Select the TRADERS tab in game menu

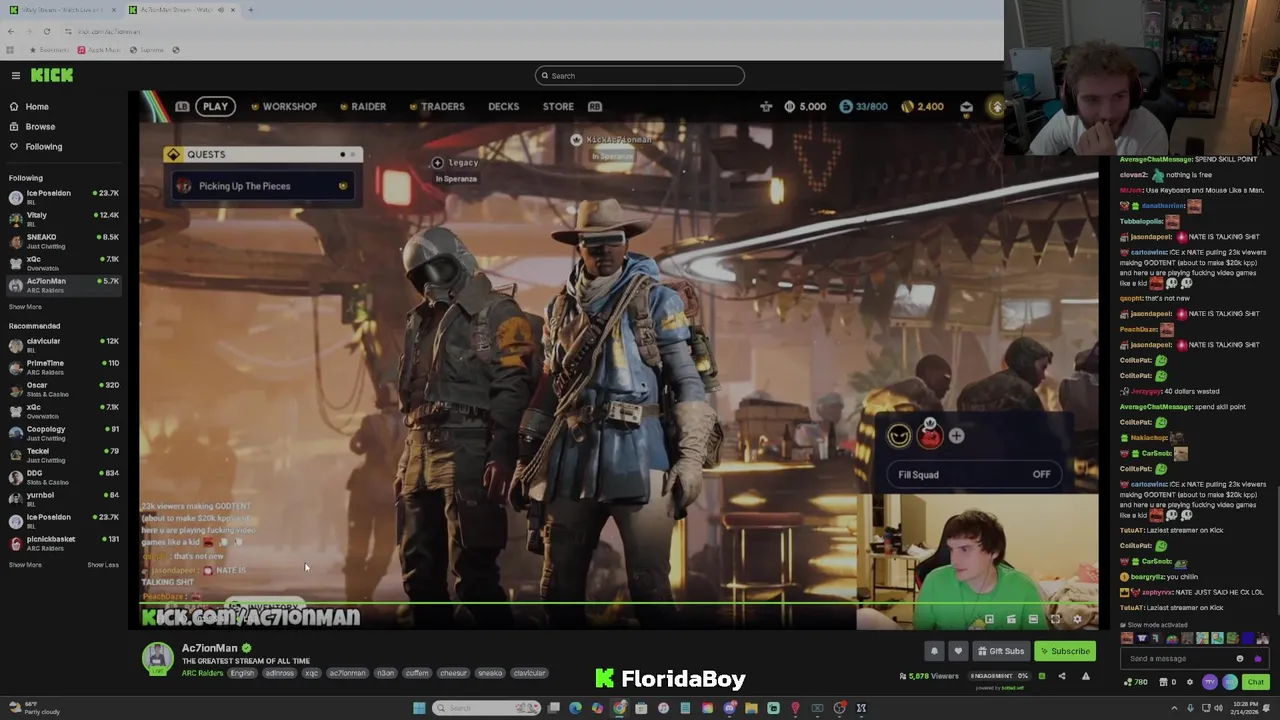[x=437, y=106]
